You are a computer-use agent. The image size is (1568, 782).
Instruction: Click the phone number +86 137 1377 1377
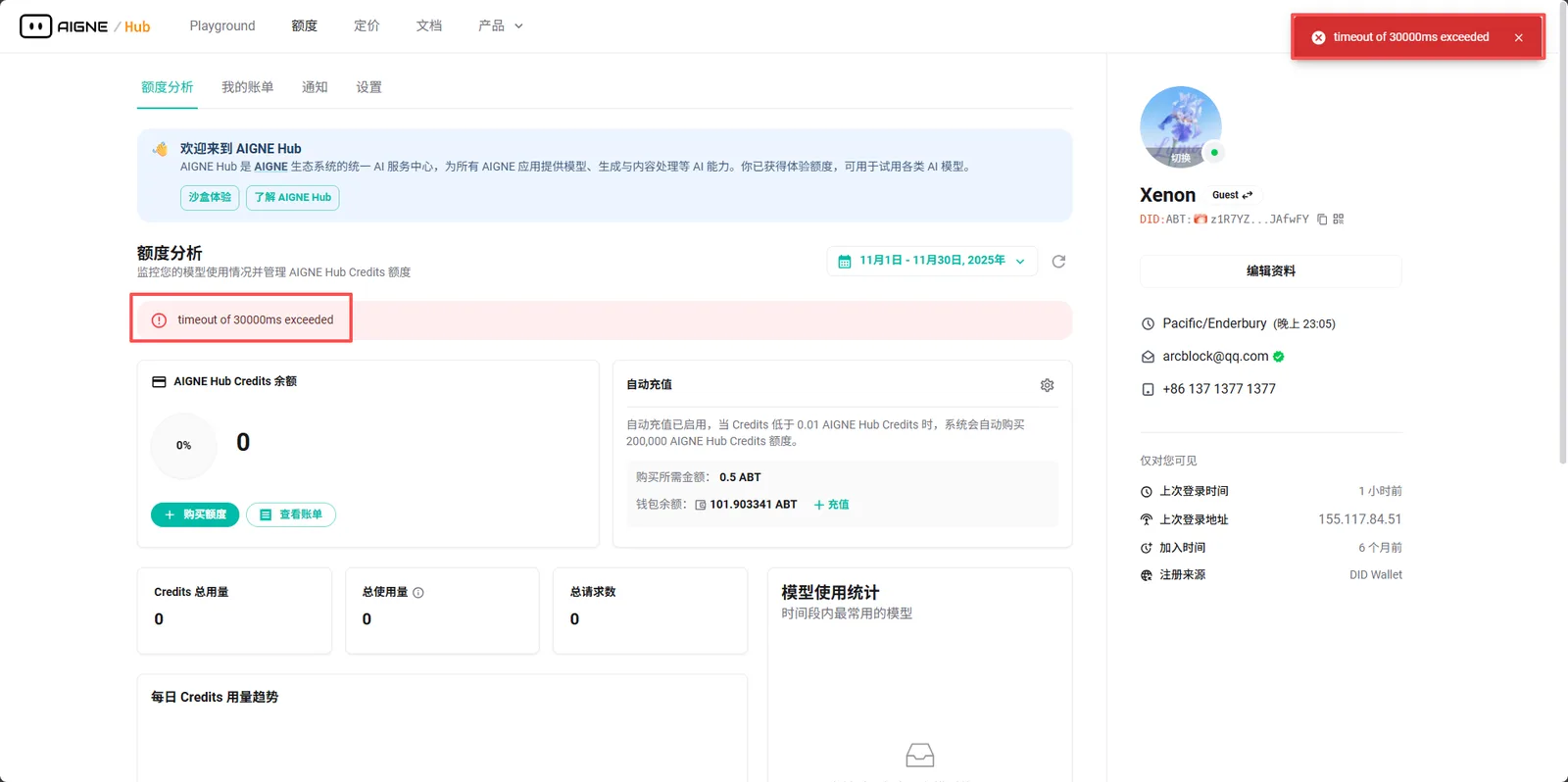point(1219,389)
